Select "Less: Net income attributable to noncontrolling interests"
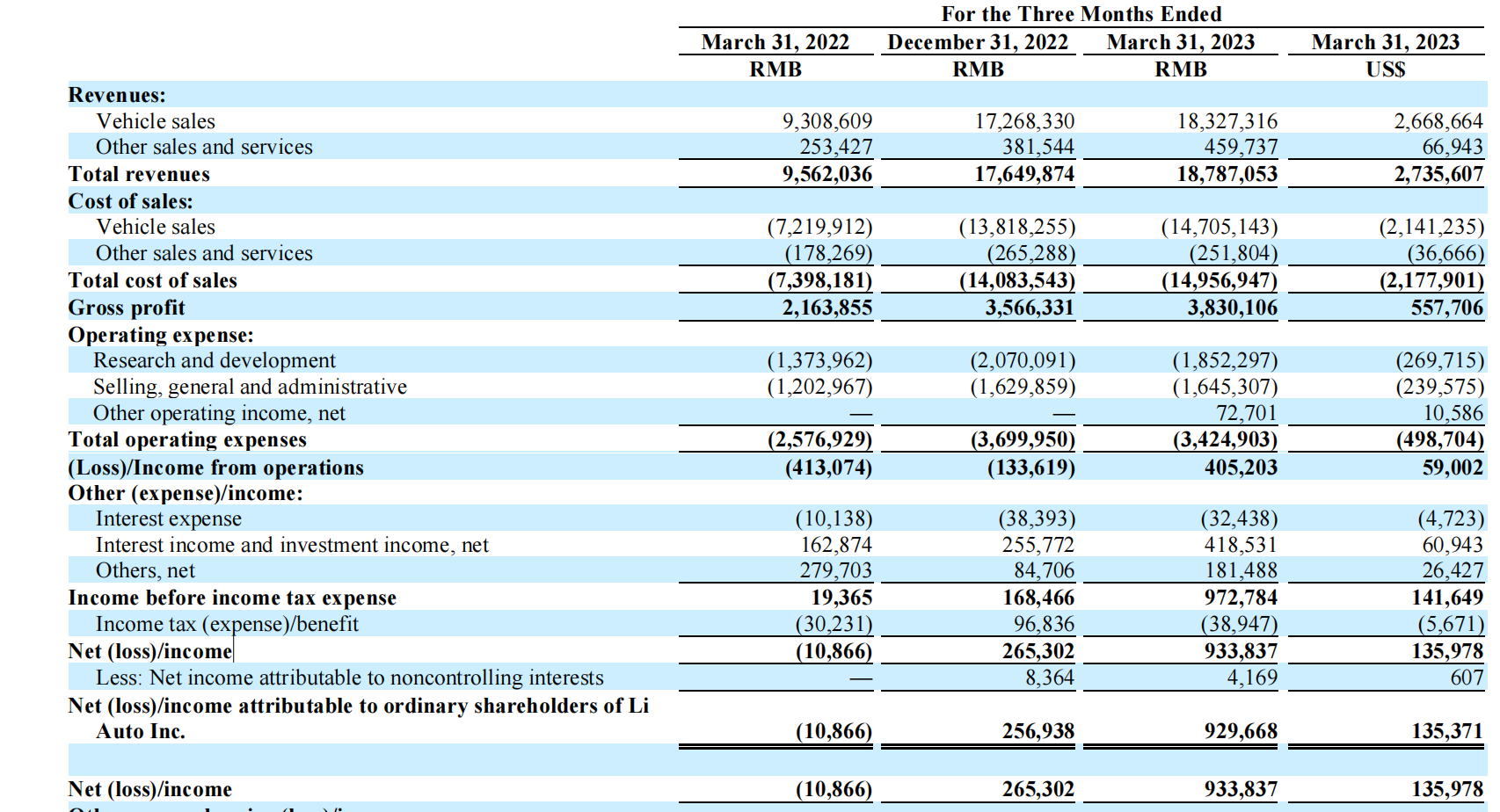 point(349,678)
